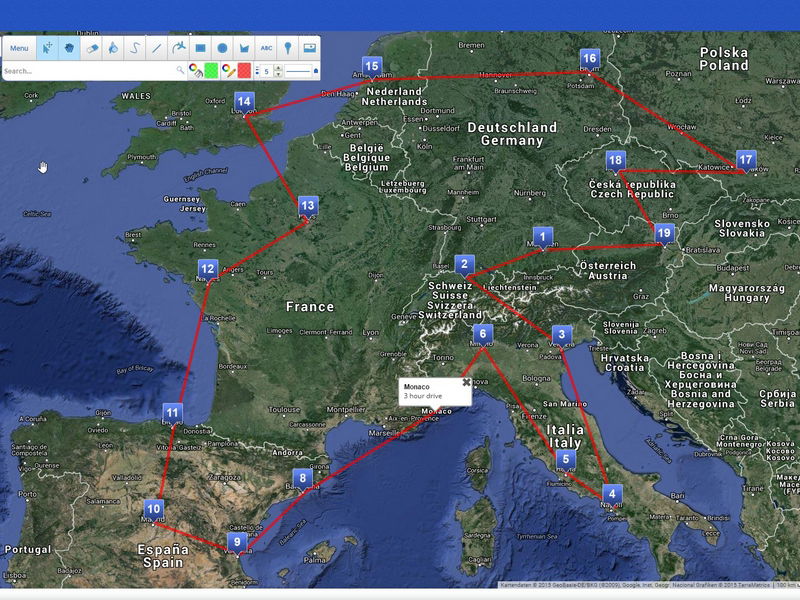Click marker 11 at Bilbao
The height and width of the screenshot is (600, 800).
tap(172, 414)
